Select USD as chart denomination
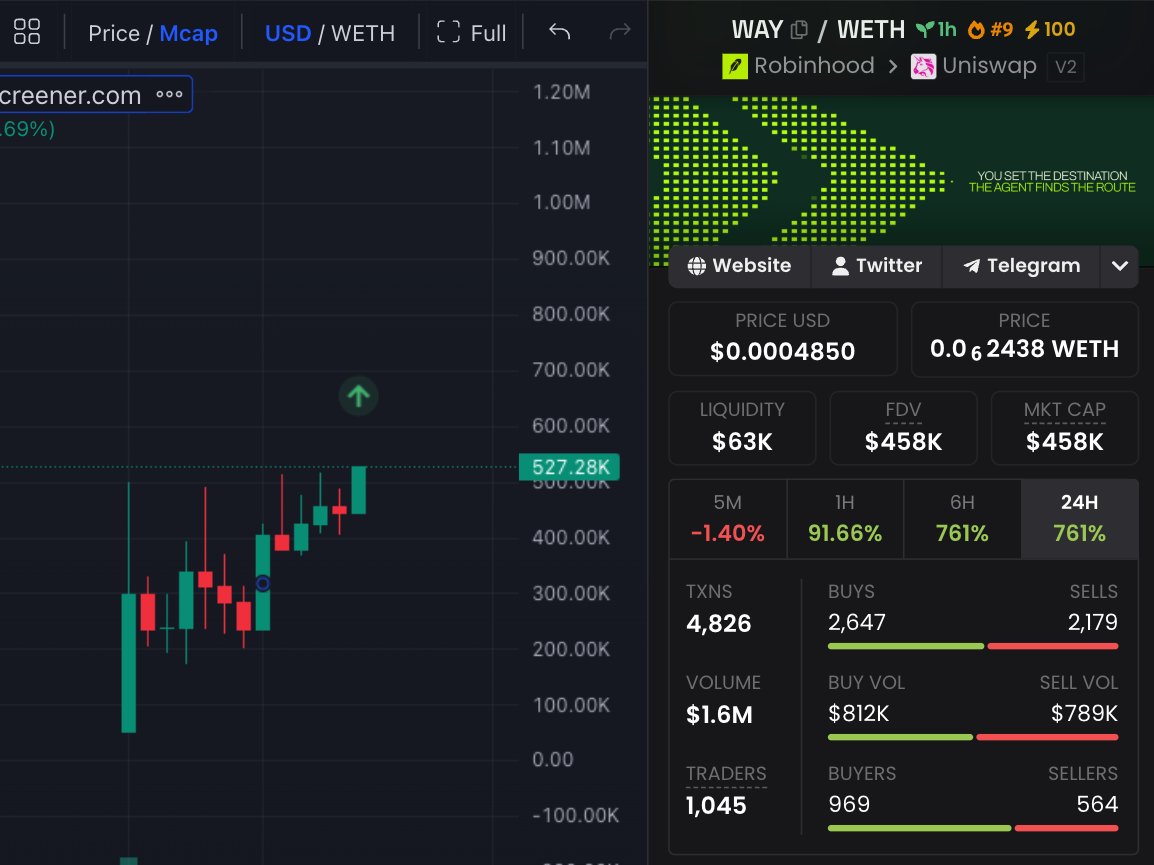Viewport: 1154px width, 865px height. 288,33
